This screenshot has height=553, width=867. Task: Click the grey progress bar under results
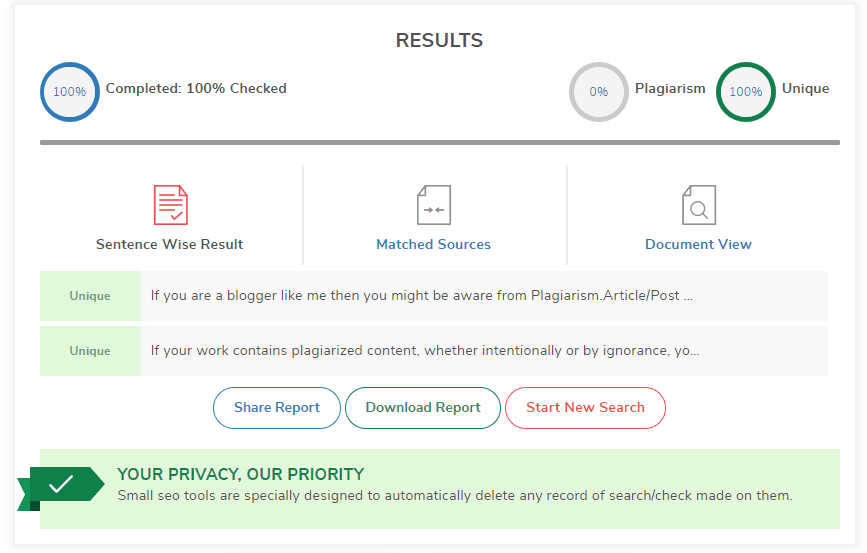pyautogui.click(x=440, y=143)
